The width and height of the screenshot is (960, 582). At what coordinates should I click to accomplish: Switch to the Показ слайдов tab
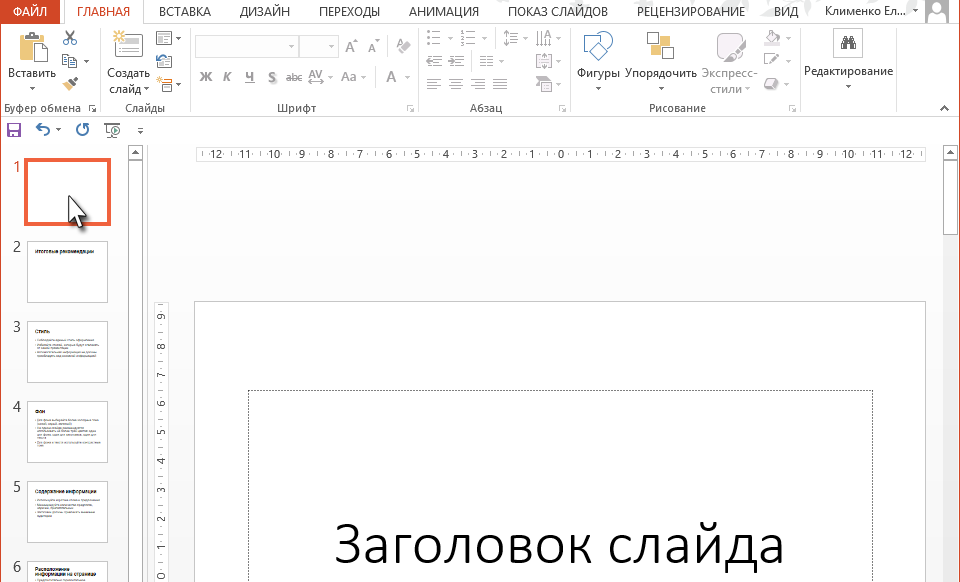[558, 12]
